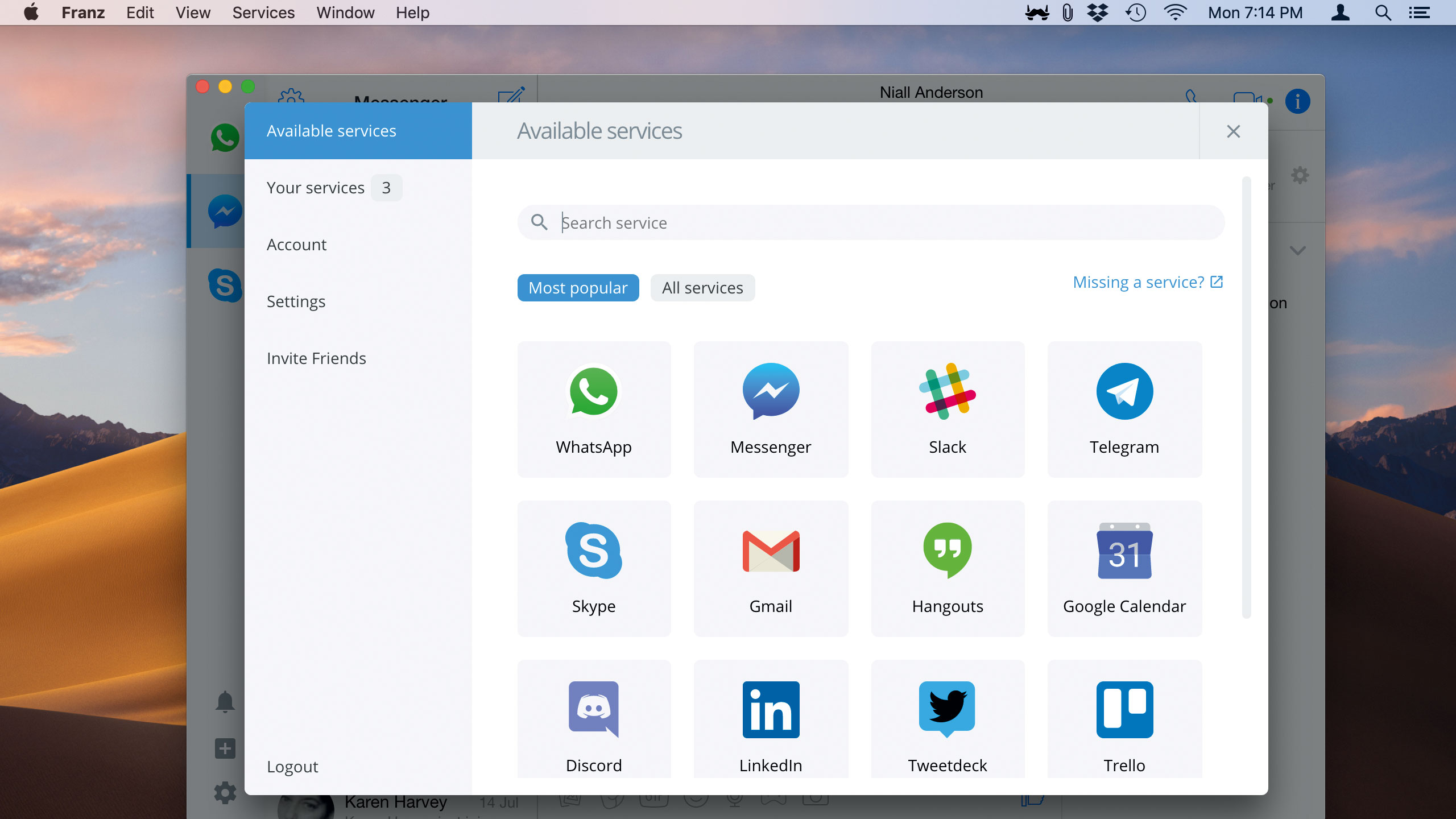Choose the Trello service card
The height and width of the screenshot is (819, 1456).
point(1124,719)
